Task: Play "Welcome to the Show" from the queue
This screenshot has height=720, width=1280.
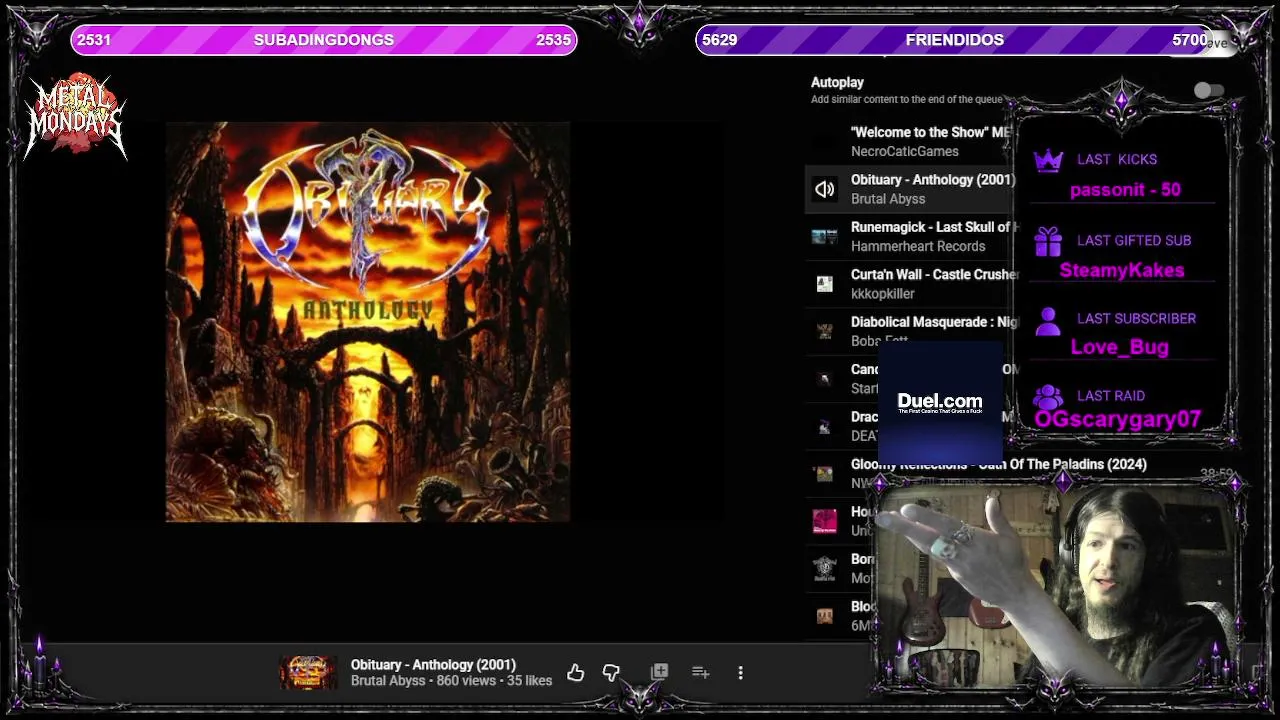Action: click(931, 132)
